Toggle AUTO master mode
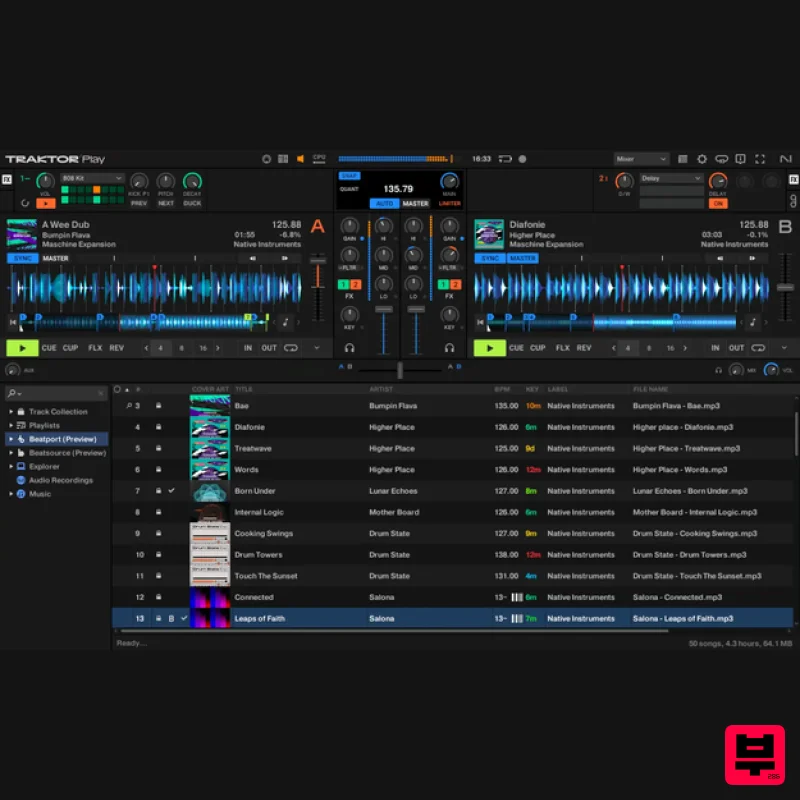Viewport: 800px width, 800px height. 384,204
